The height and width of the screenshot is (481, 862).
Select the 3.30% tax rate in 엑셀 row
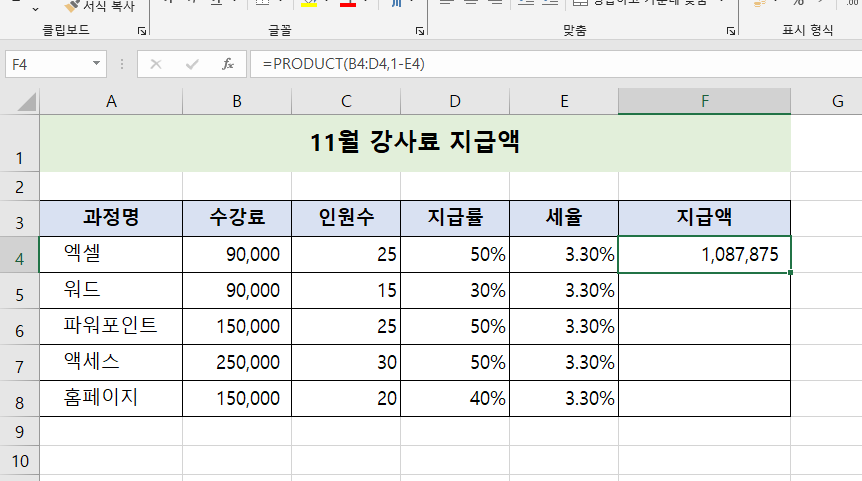coord(564,255)
